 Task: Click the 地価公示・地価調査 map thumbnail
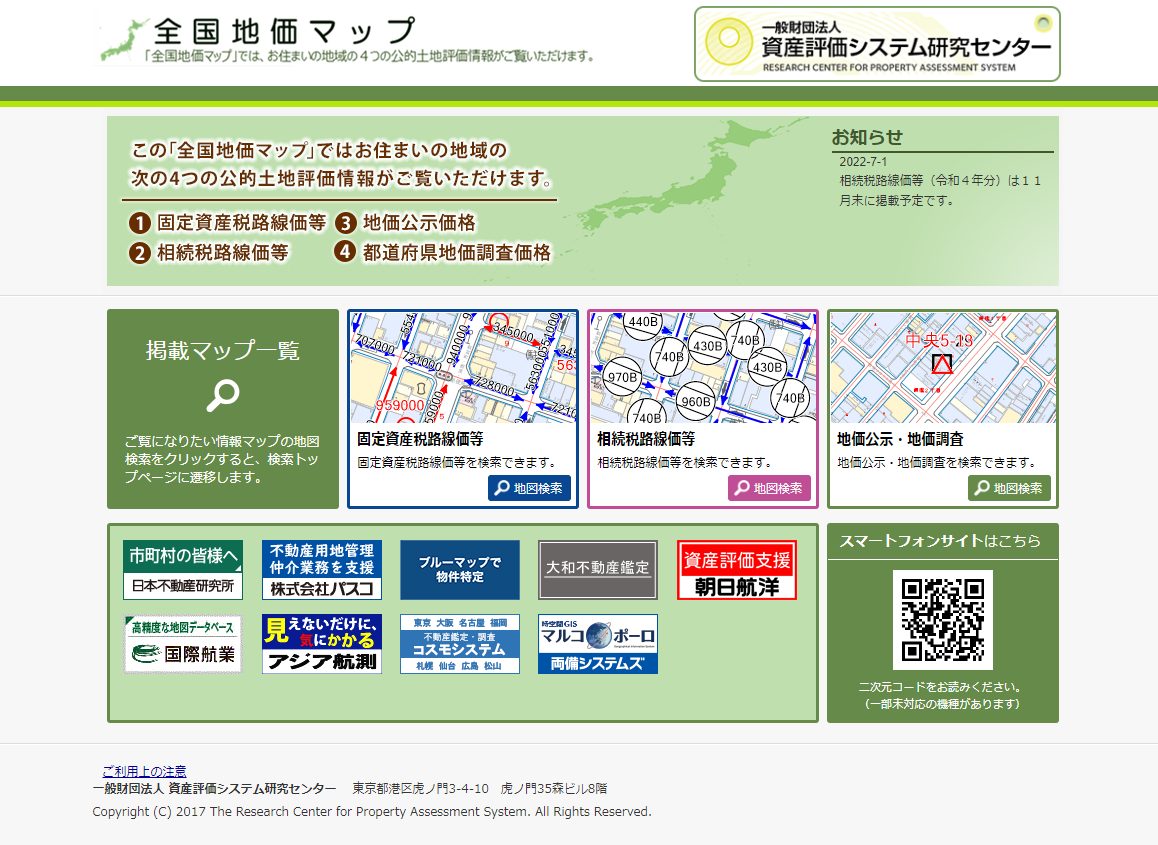943,368
